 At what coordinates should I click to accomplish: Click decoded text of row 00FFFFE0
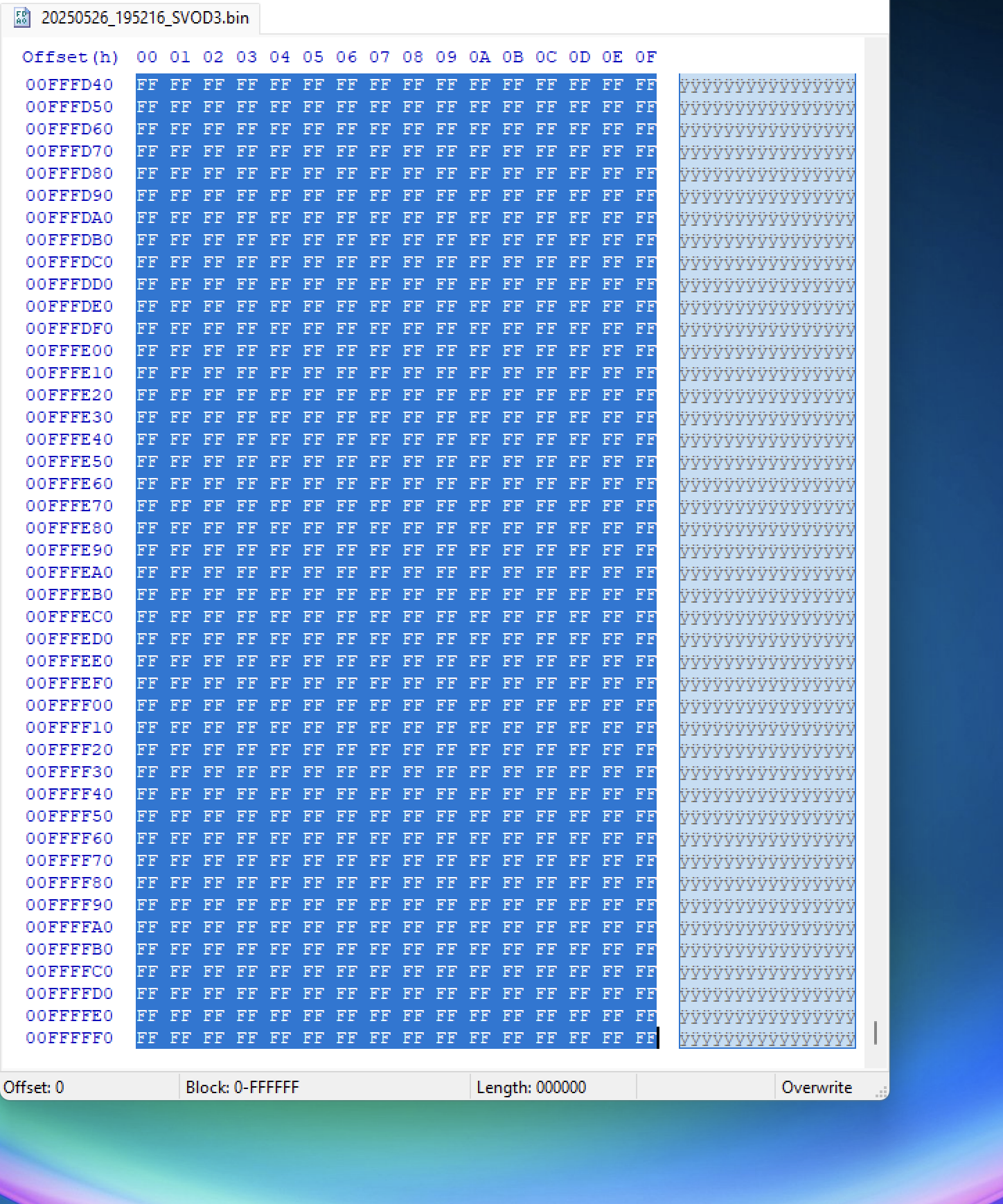[767, 1016]
